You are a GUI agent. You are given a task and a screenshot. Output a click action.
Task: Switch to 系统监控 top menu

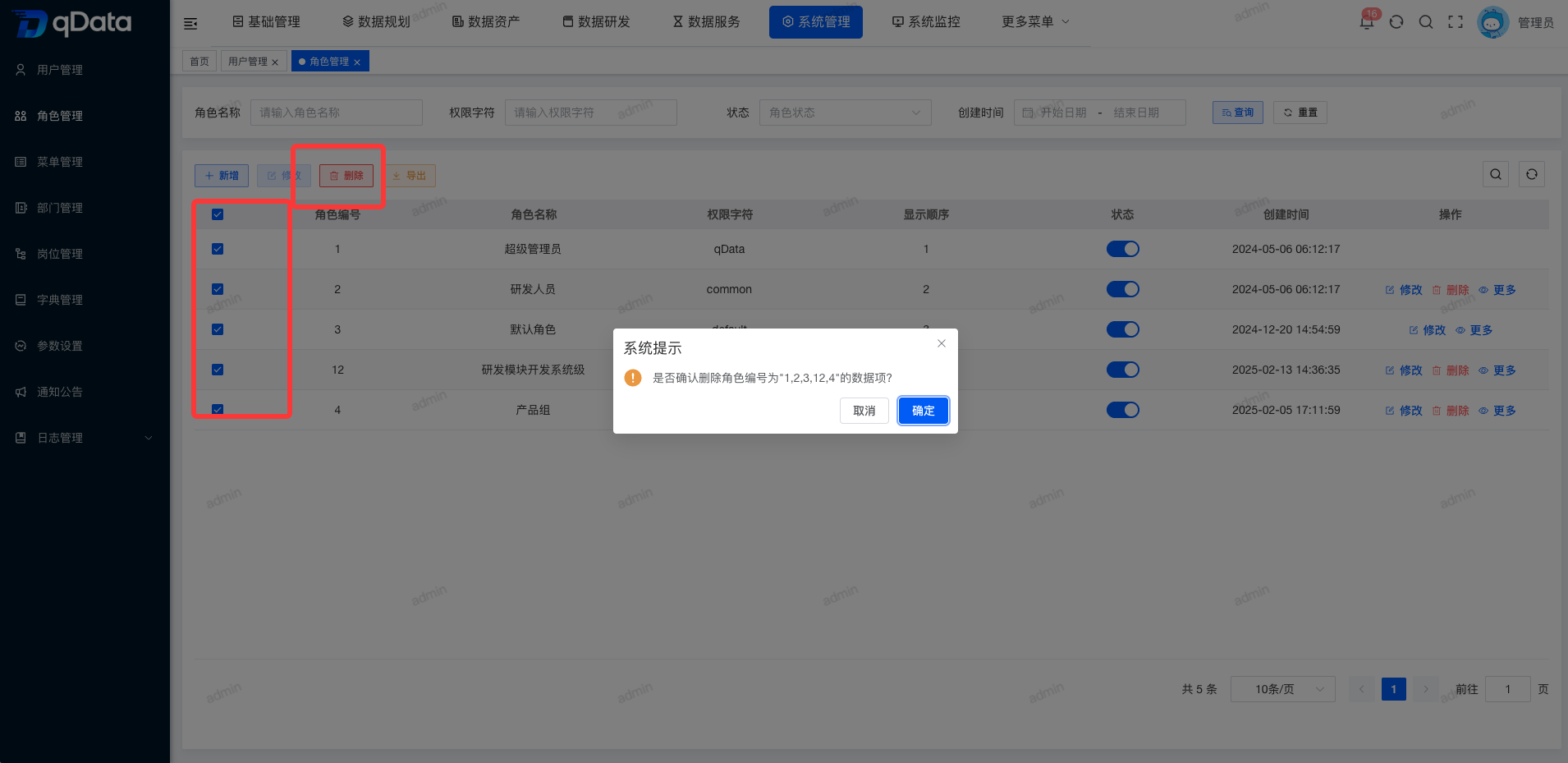(926, 22)
